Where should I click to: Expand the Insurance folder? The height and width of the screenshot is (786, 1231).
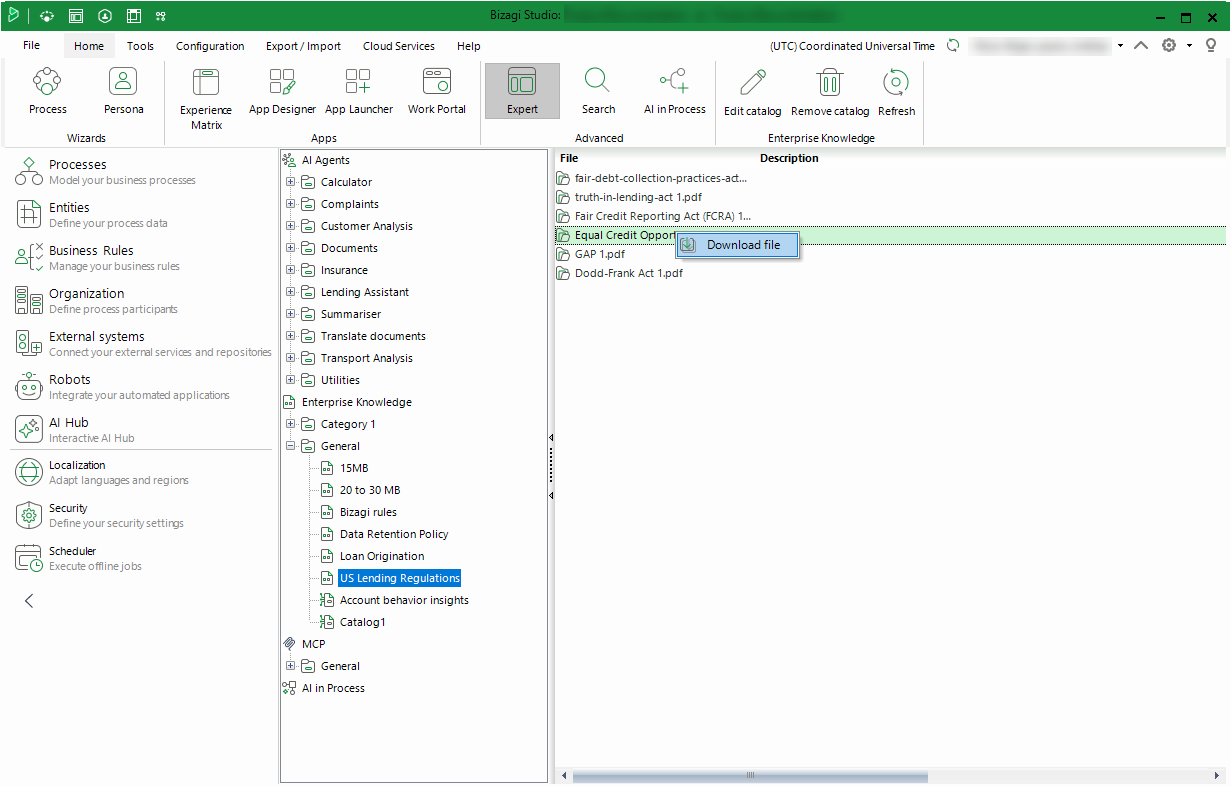tap(291, 270)
